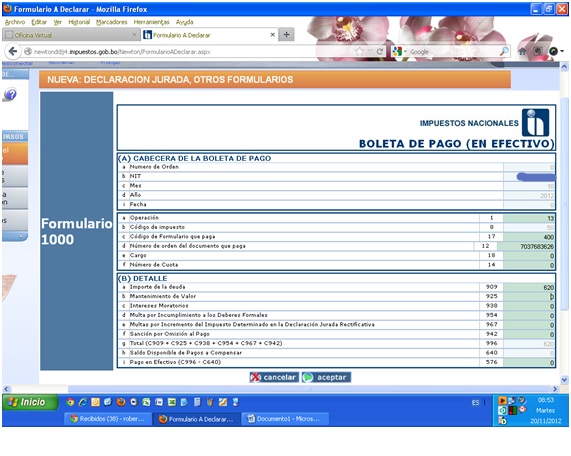Image resolution: width=571 pixels, height=456 pixels.
Task: Click the orange Outlook quick launch icon
Action: (95, 402)
